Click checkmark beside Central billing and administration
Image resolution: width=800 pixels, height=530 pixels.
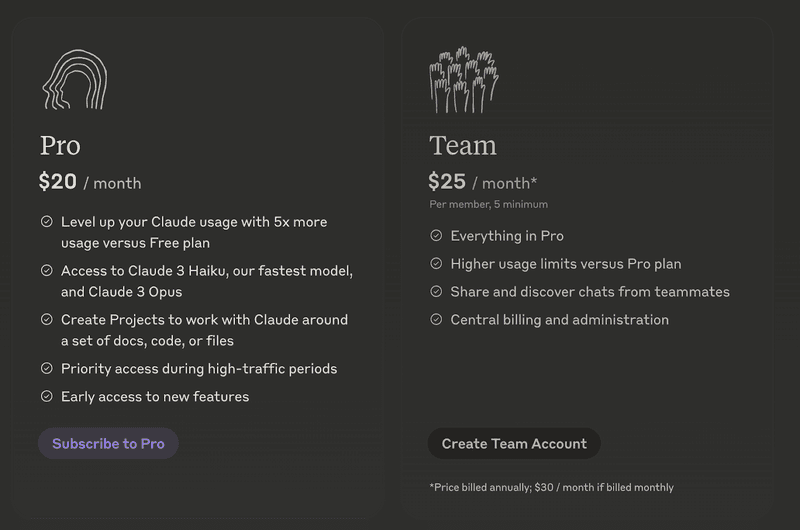pos(436,320)
